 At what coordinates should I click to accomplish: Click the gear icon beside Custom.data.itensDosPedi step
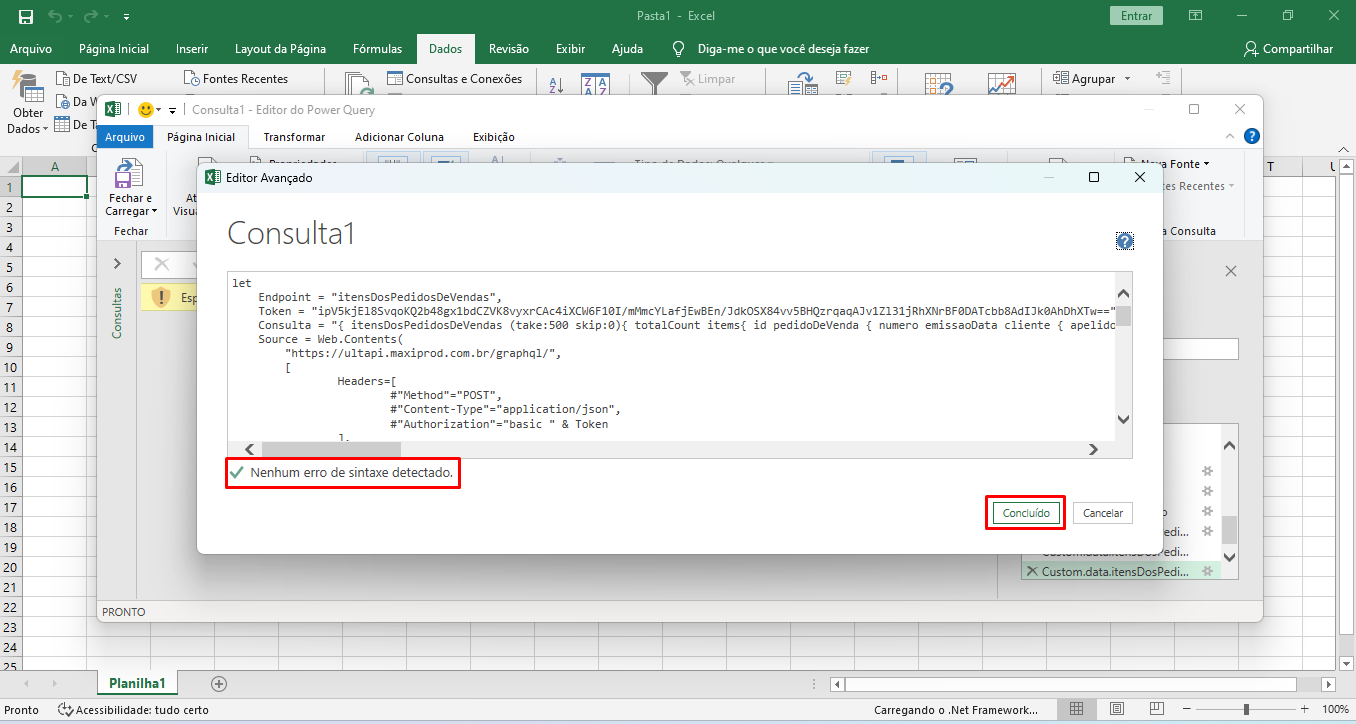pos(1207,571)
